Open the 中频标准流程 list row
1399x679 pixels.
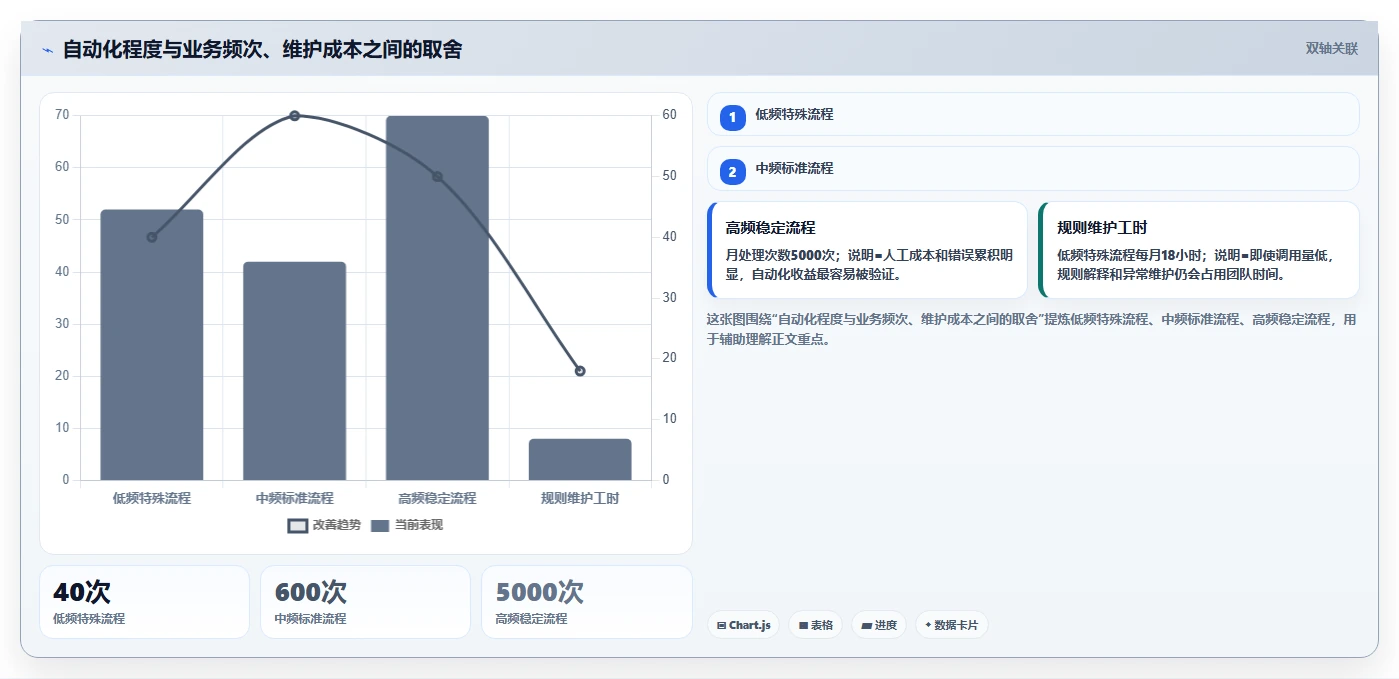point(1033,169)
